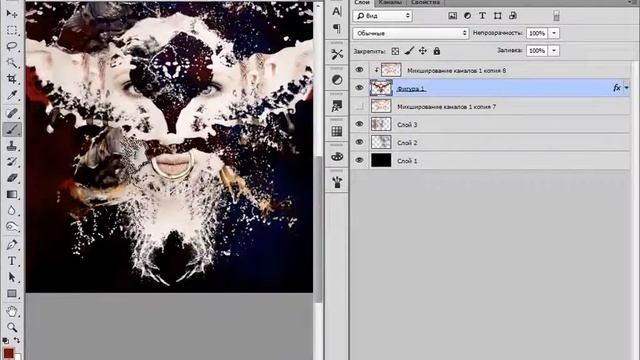
Task: Filter layers by shape layers
Action: 498,16
